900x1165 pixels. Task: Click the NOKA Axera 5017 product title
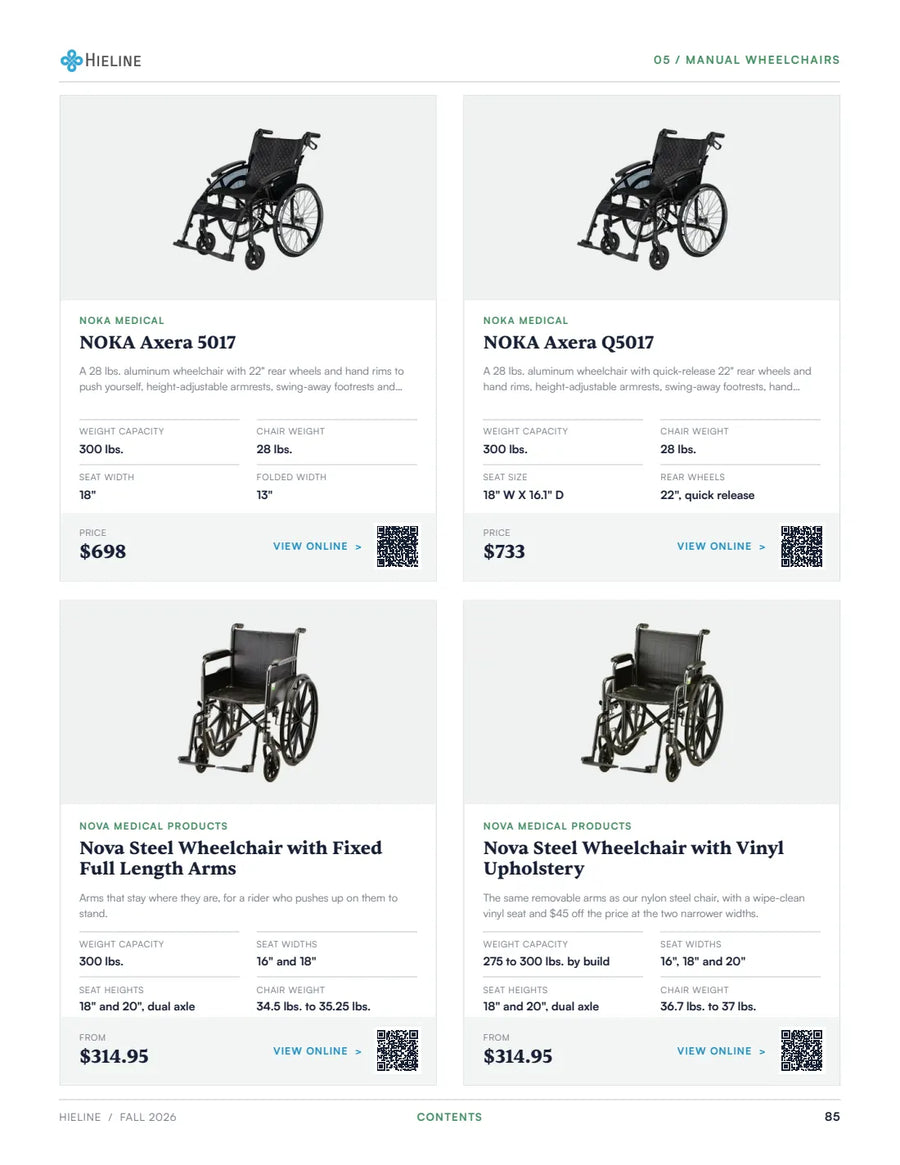coord(158,343)
